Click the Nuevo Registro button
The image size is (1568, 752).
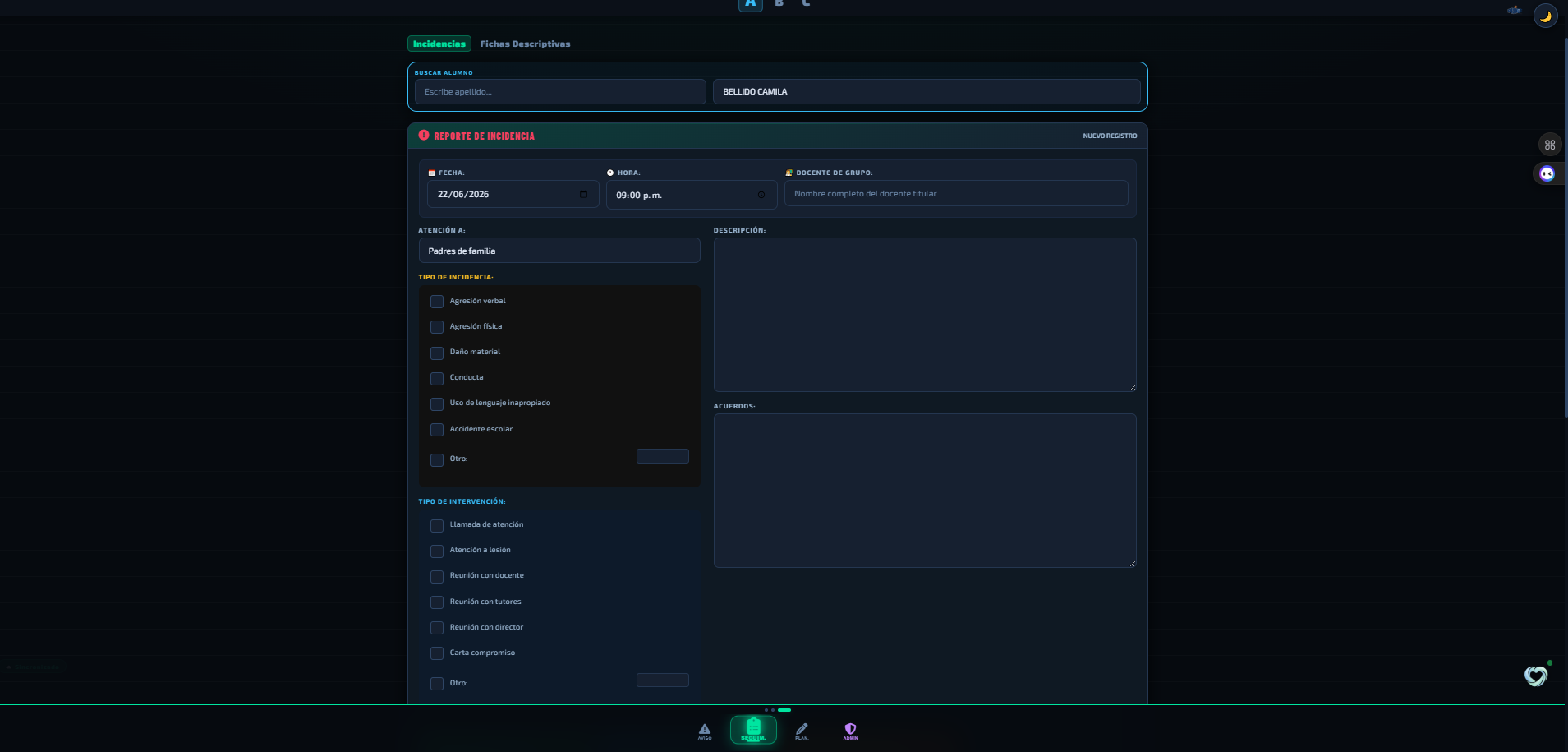pyautogui.click(x=1110, y=136)
